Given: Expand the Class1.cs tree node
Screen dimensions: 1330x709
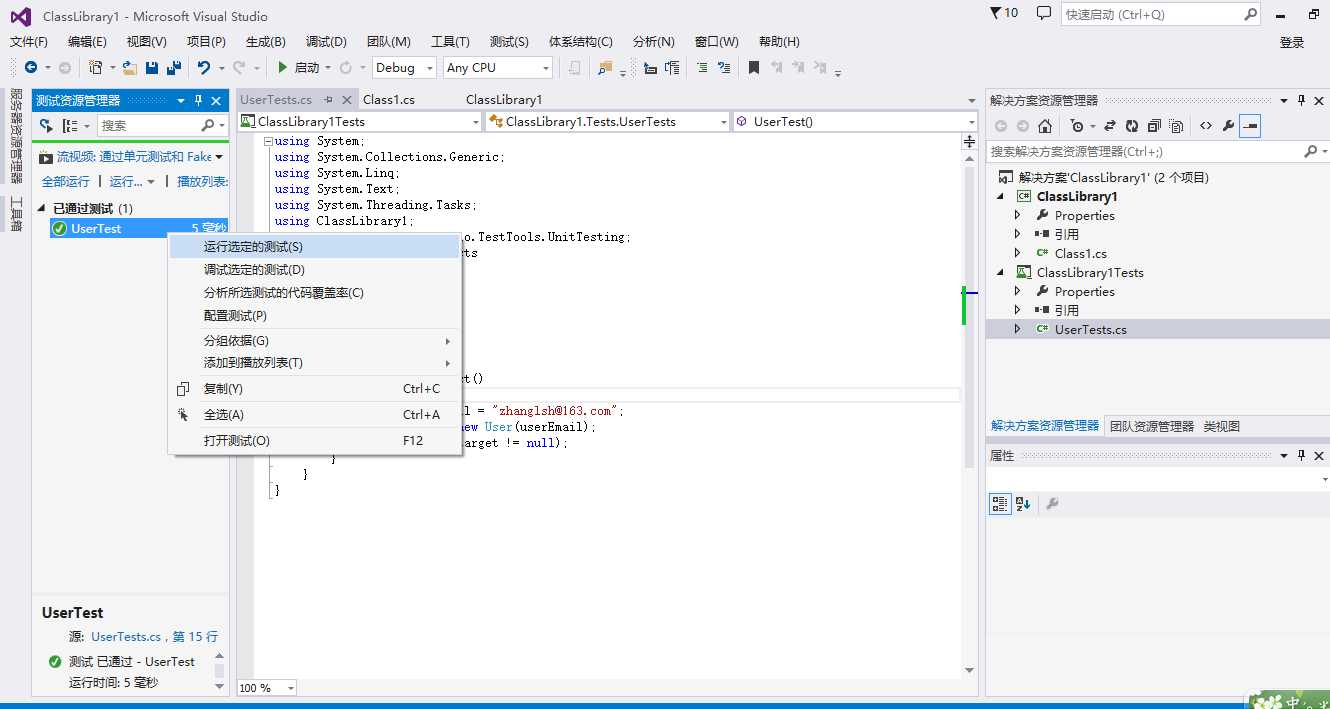Looking at the screenshot, I should click(1018, 253).
